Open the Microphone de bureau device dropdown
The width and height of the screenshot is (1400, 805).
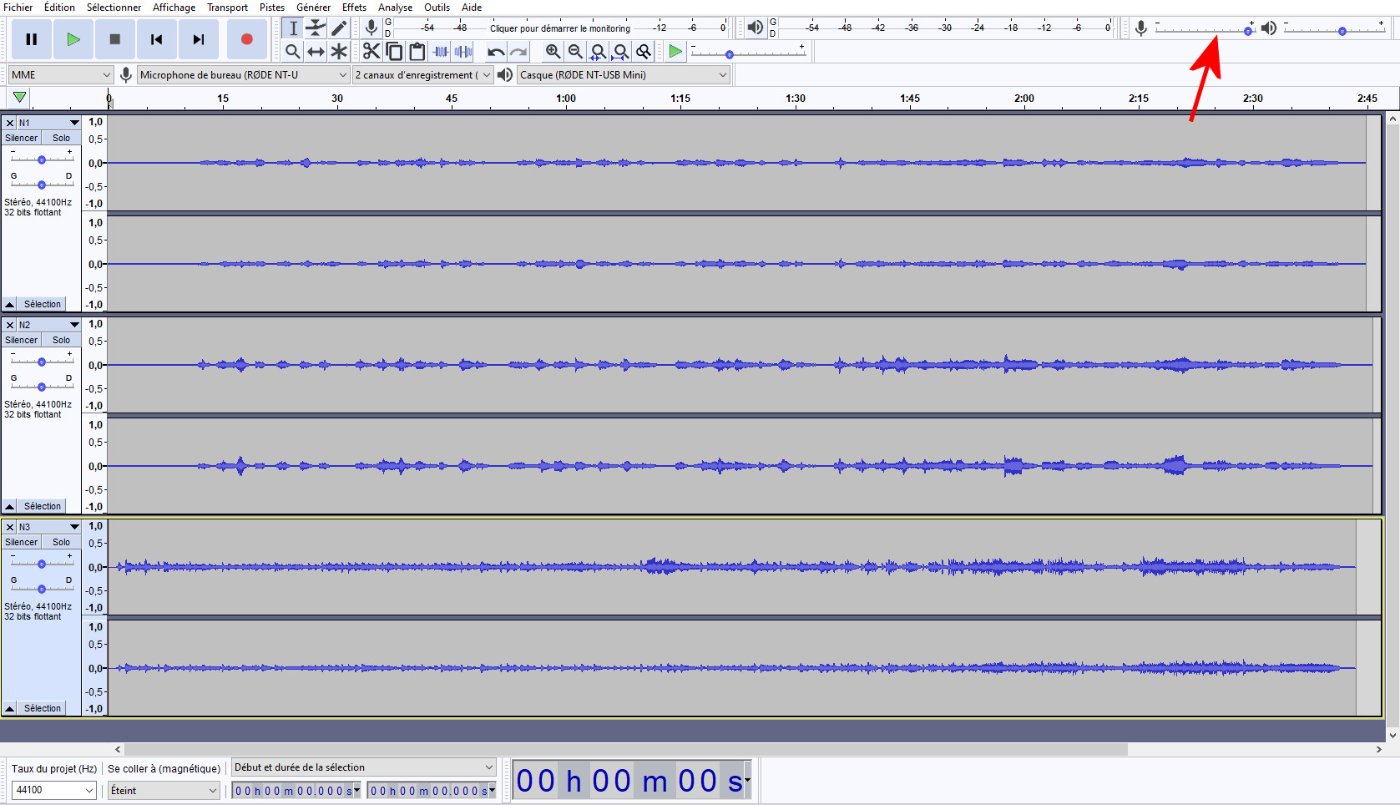tap(244, 75)
